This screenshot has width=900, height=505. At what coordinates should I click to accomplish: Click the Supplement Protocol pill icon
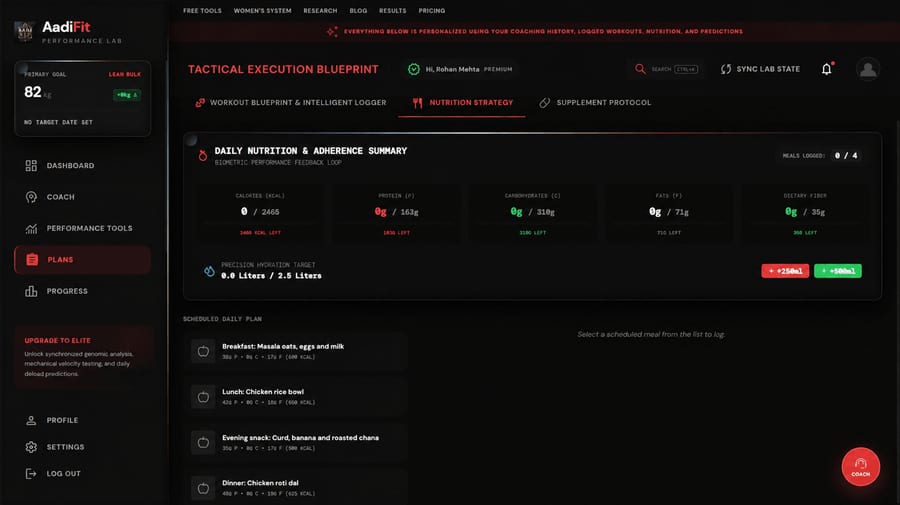pos(545,103)
